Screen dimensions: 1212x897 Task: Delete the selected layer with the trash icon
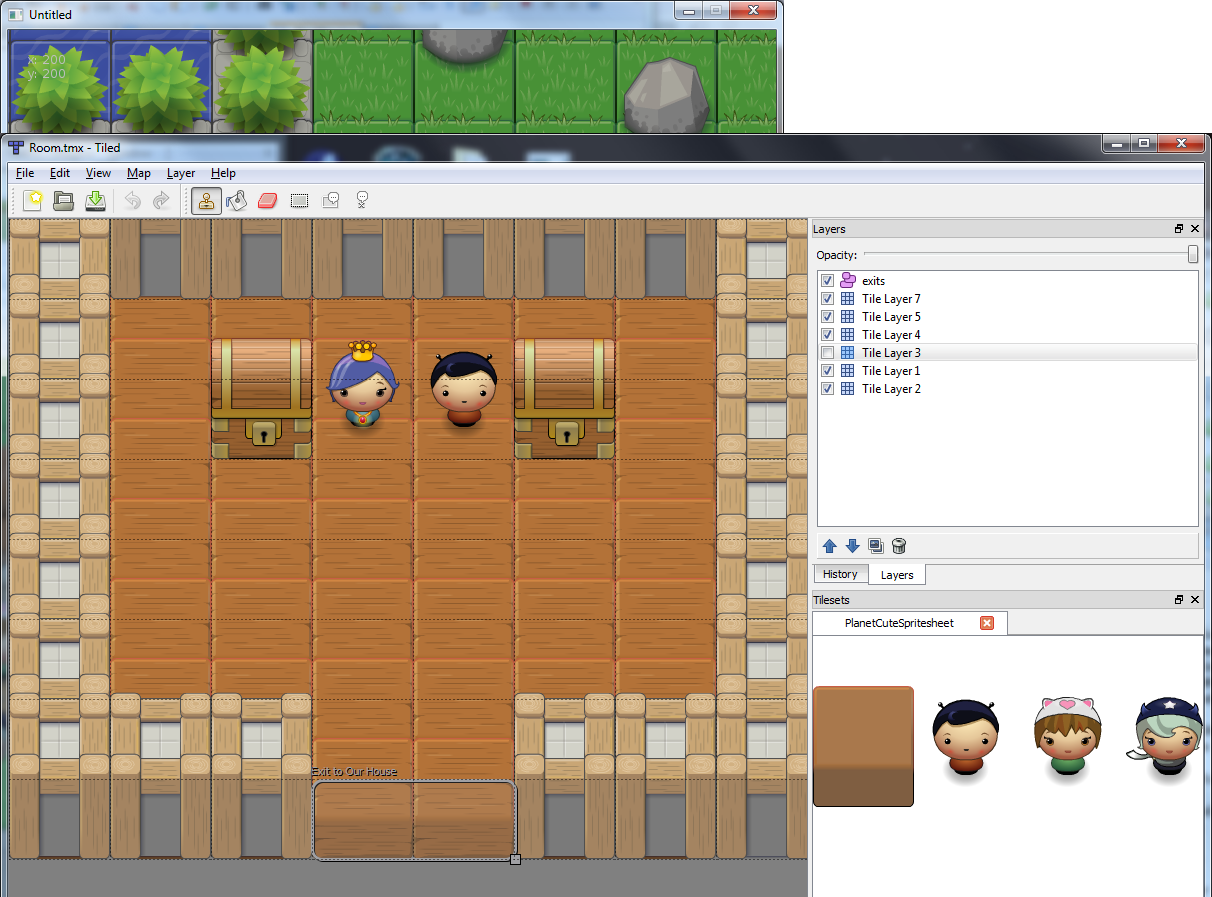click(x=899, y=546)
